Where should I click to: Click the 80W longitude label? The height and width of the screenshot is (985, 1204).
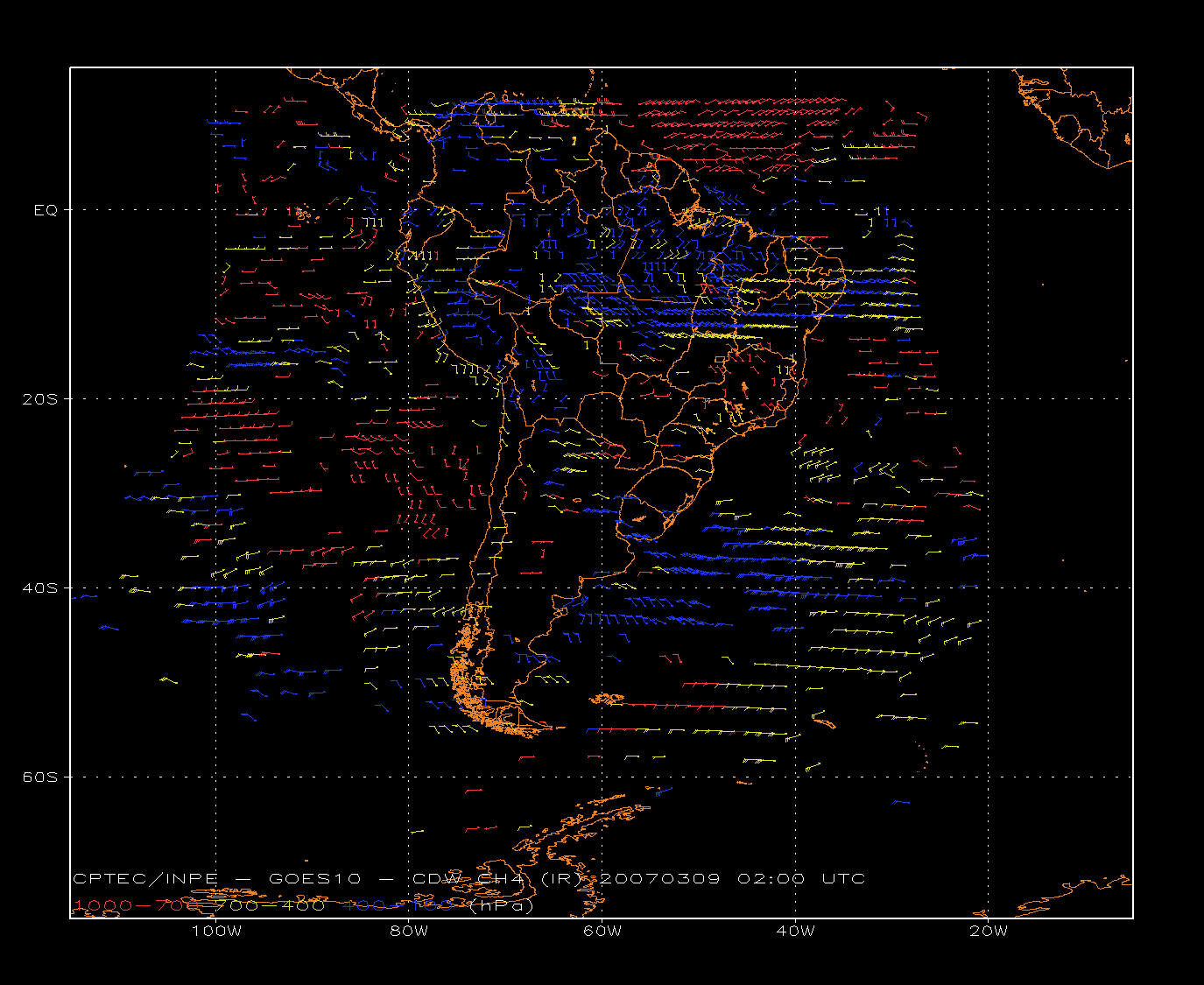(410, 931)
